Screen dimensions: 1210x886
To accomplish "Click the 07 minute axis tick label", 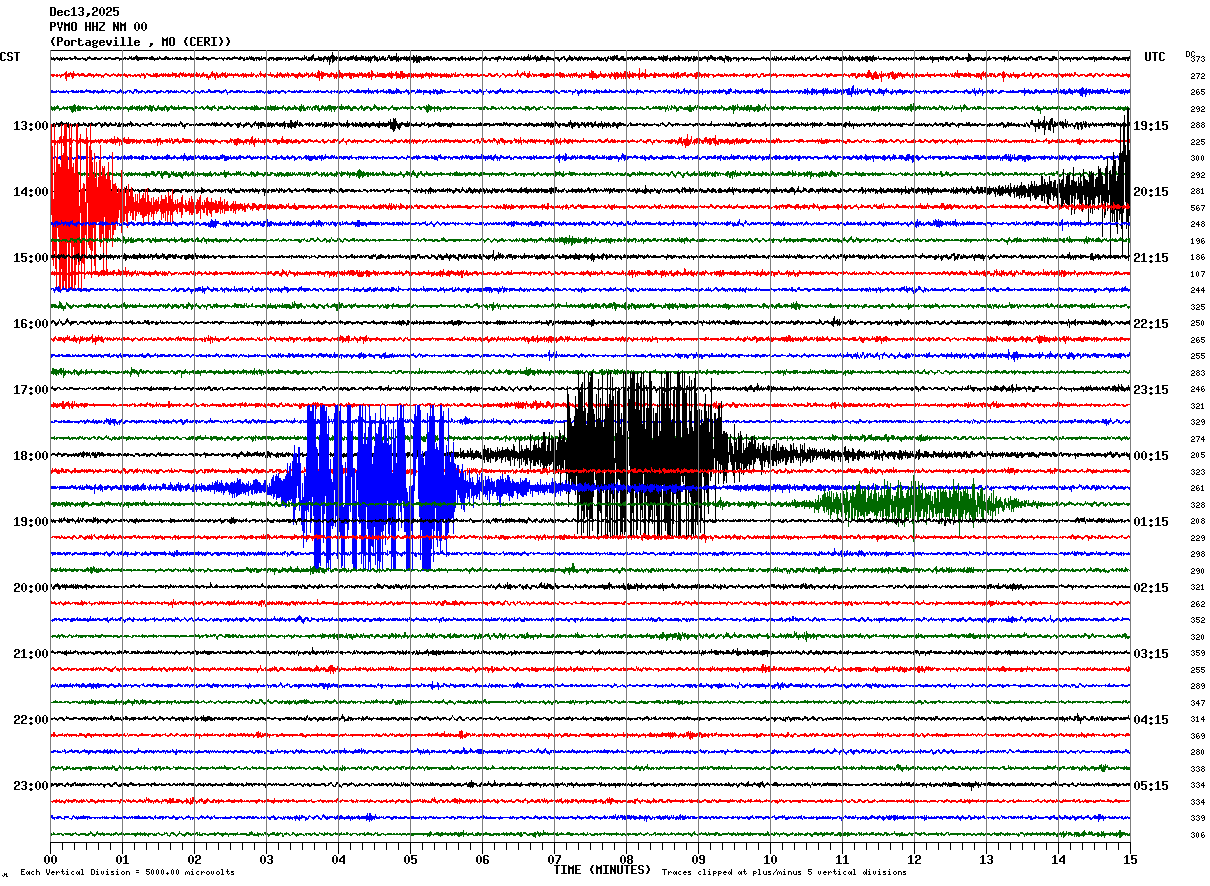I will pyautogui.click(x=554, y=859).
